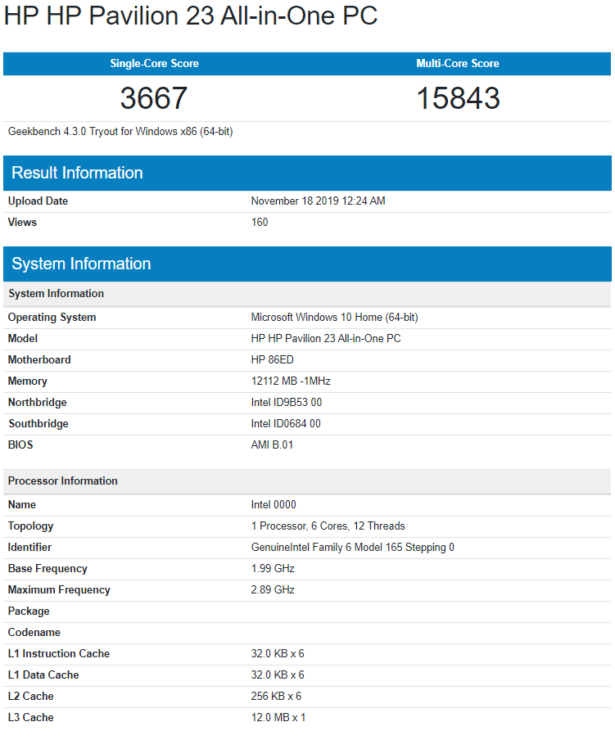Click the Views label
The height and width of the screenshot is (740, 615).
(22, 222)
